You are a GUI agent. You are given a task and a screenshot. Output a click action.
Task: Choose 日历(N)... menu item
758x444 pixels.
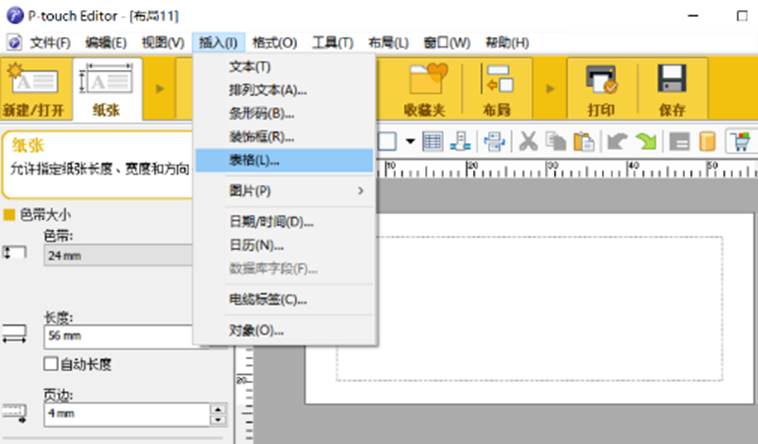(284, 245)
